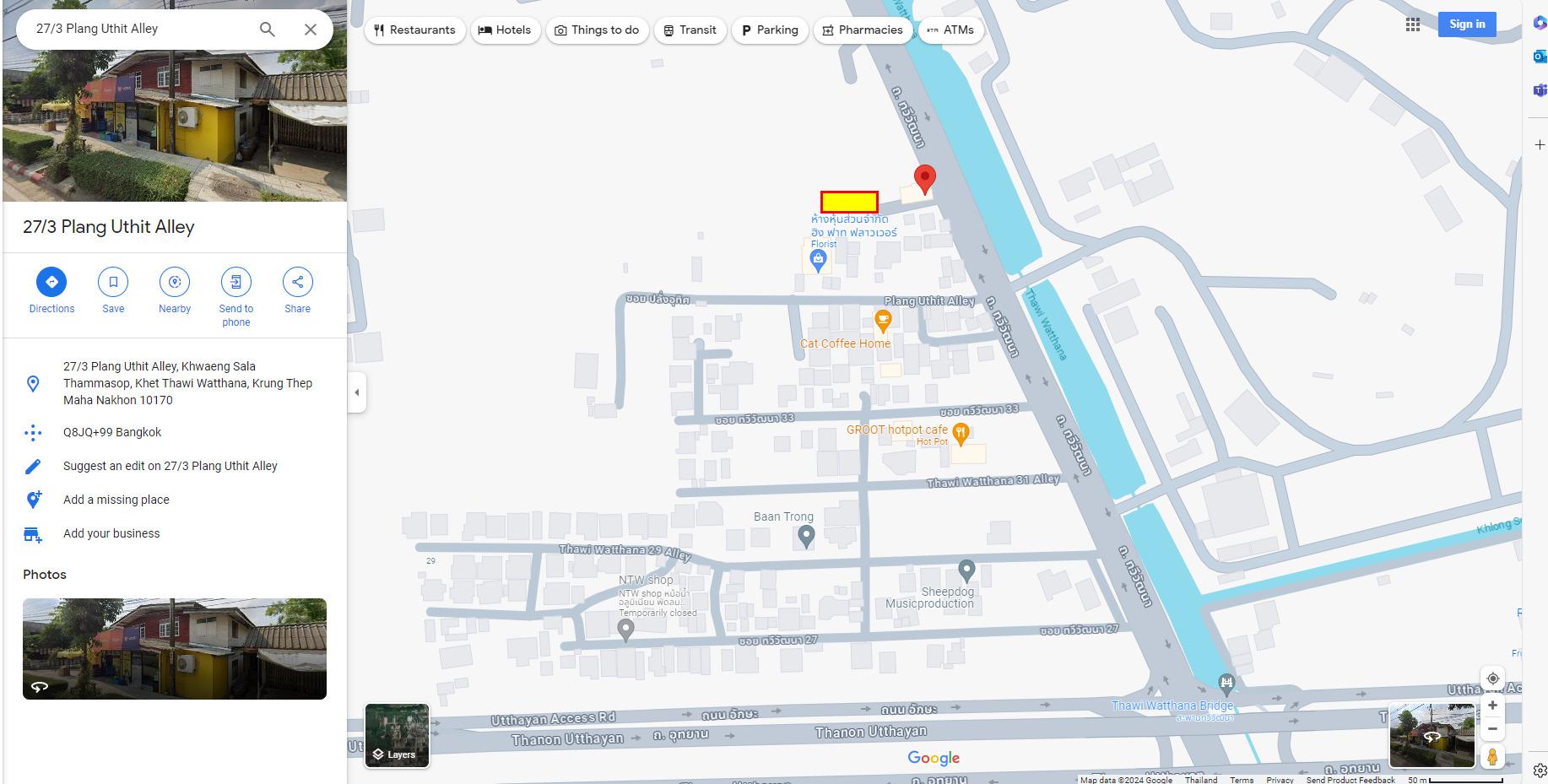
Task: Click the pencil edit icon
Action: click(33, 467)
